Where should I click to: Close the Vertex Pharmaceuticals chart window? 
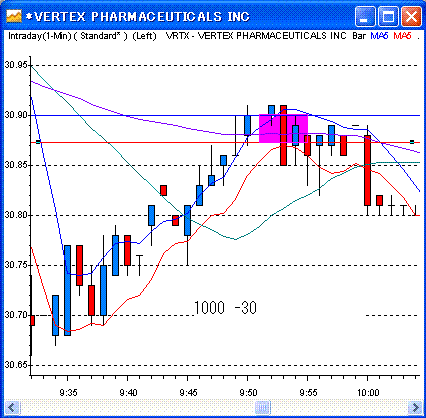(411, 16)
